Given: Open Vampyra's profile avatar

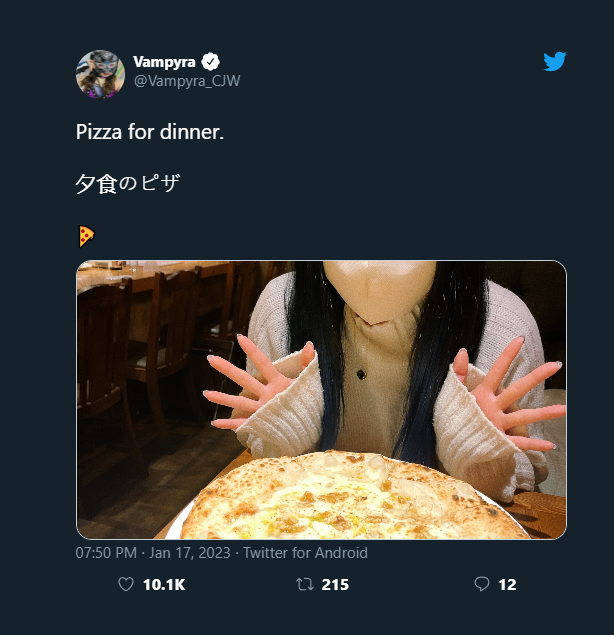Looking at the screenshot, I should (x=100, y=74).
